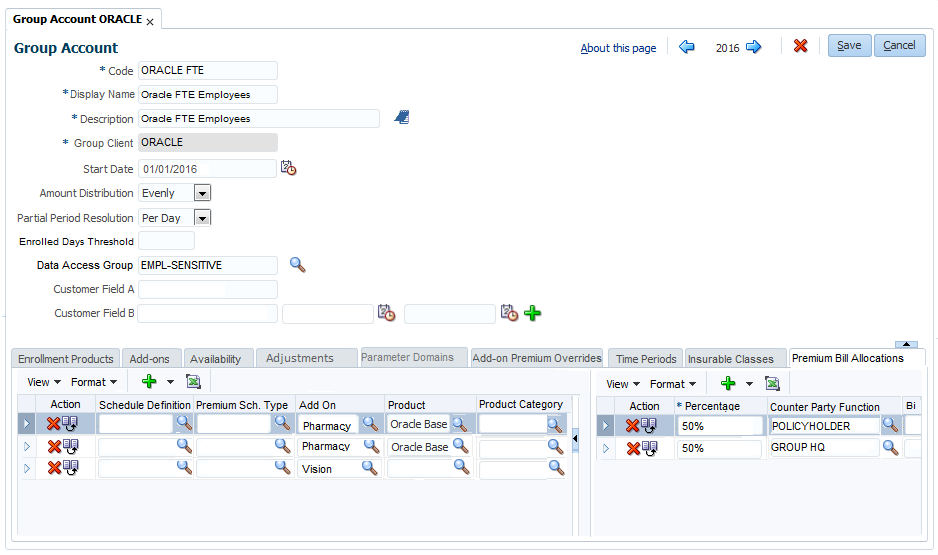This screenshot has height=555, width=938.
Task: Open the Description text editor icon
Action: click(402, 117)
